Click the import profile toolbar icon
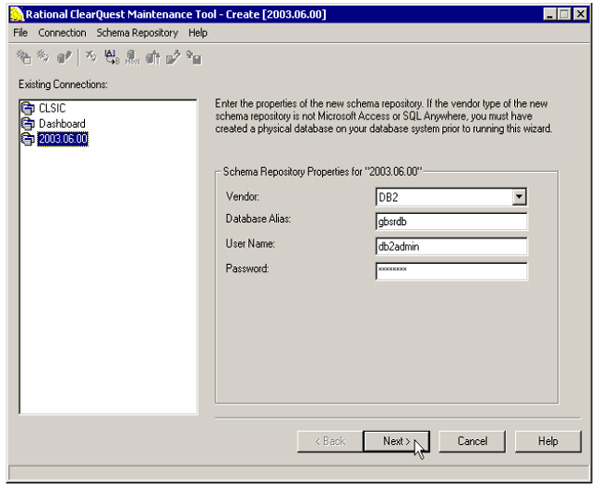This screenshot has width=600, height=490. pos(194,57)
